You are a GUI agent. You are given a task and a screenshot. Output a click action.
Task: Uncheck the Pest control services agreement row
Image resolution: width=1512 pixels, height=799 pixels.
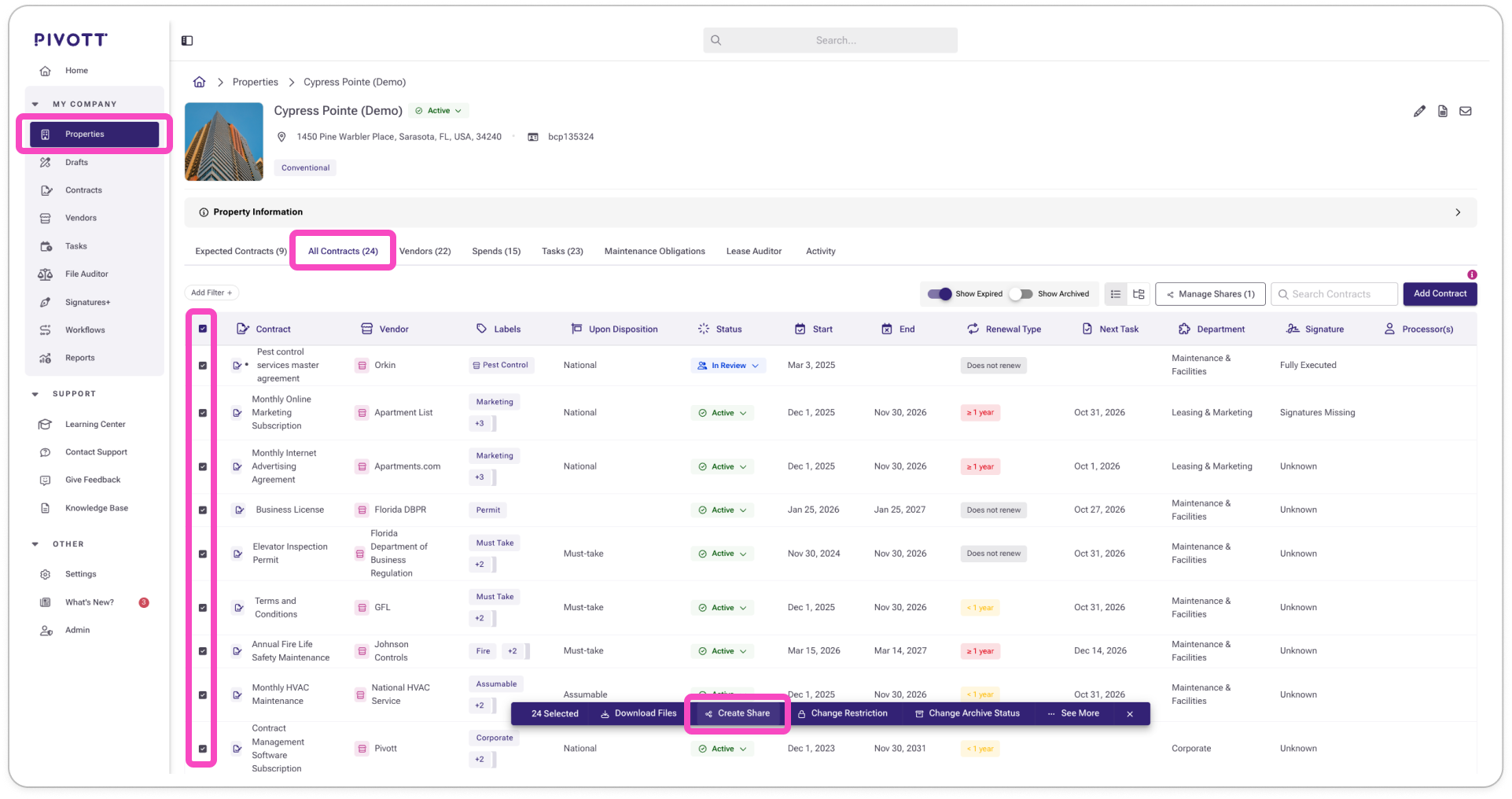coord(203,366)
